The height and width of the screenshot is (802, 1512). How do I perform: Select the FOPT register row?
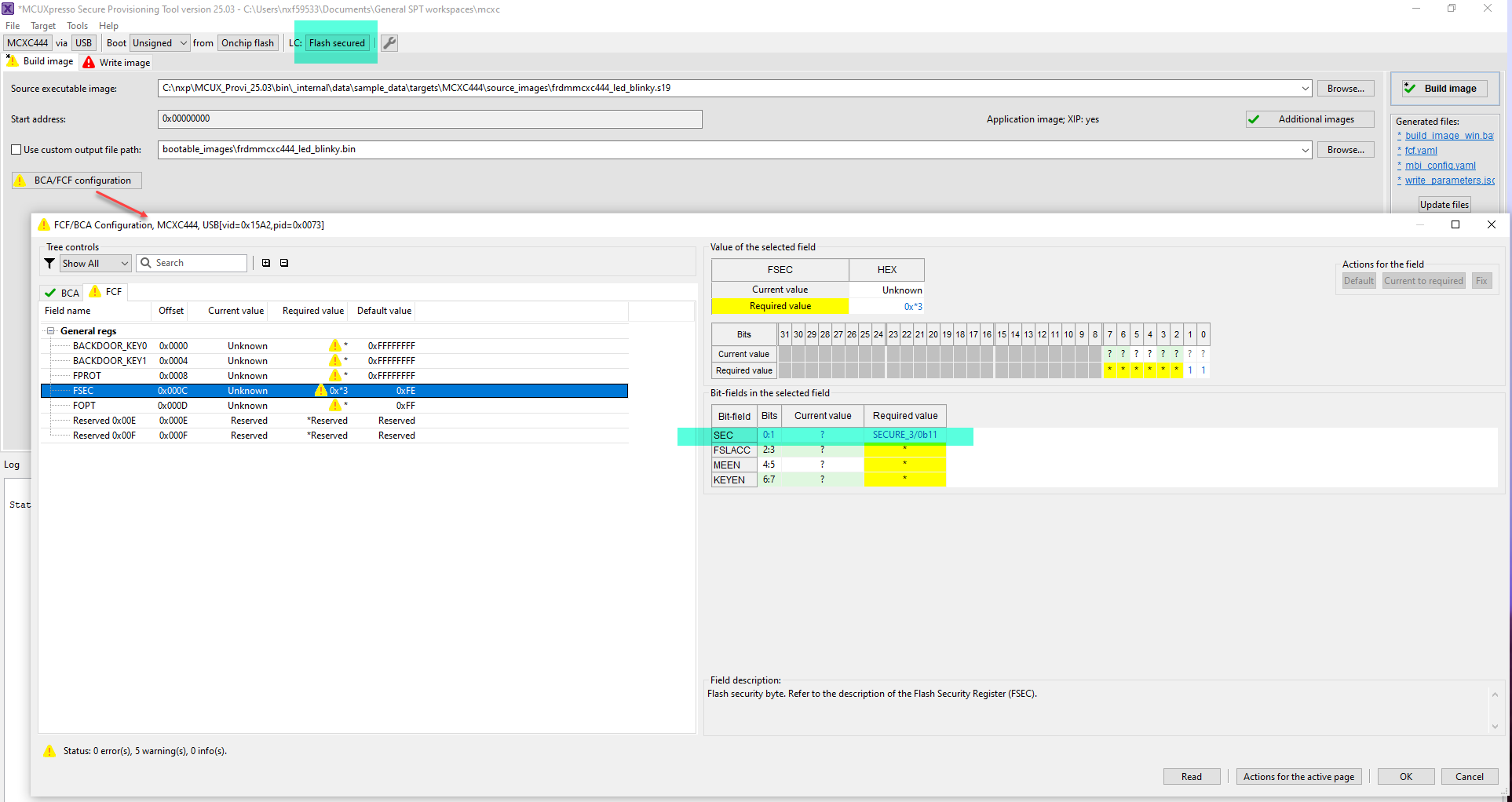[x=334, y=406]
